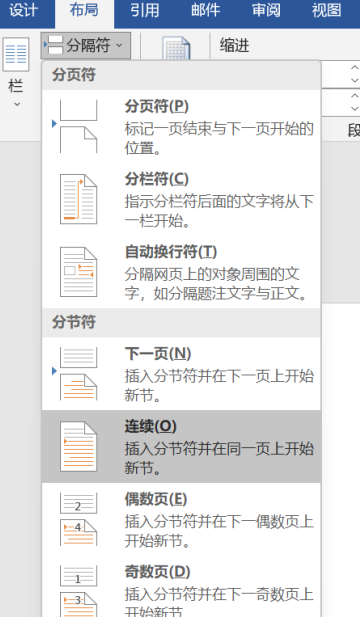Image resolution: width=360 pixels, height=617 pixels.
Task: Click the text wrapping break (自动换行符) icon
Action: click(78, 272)
